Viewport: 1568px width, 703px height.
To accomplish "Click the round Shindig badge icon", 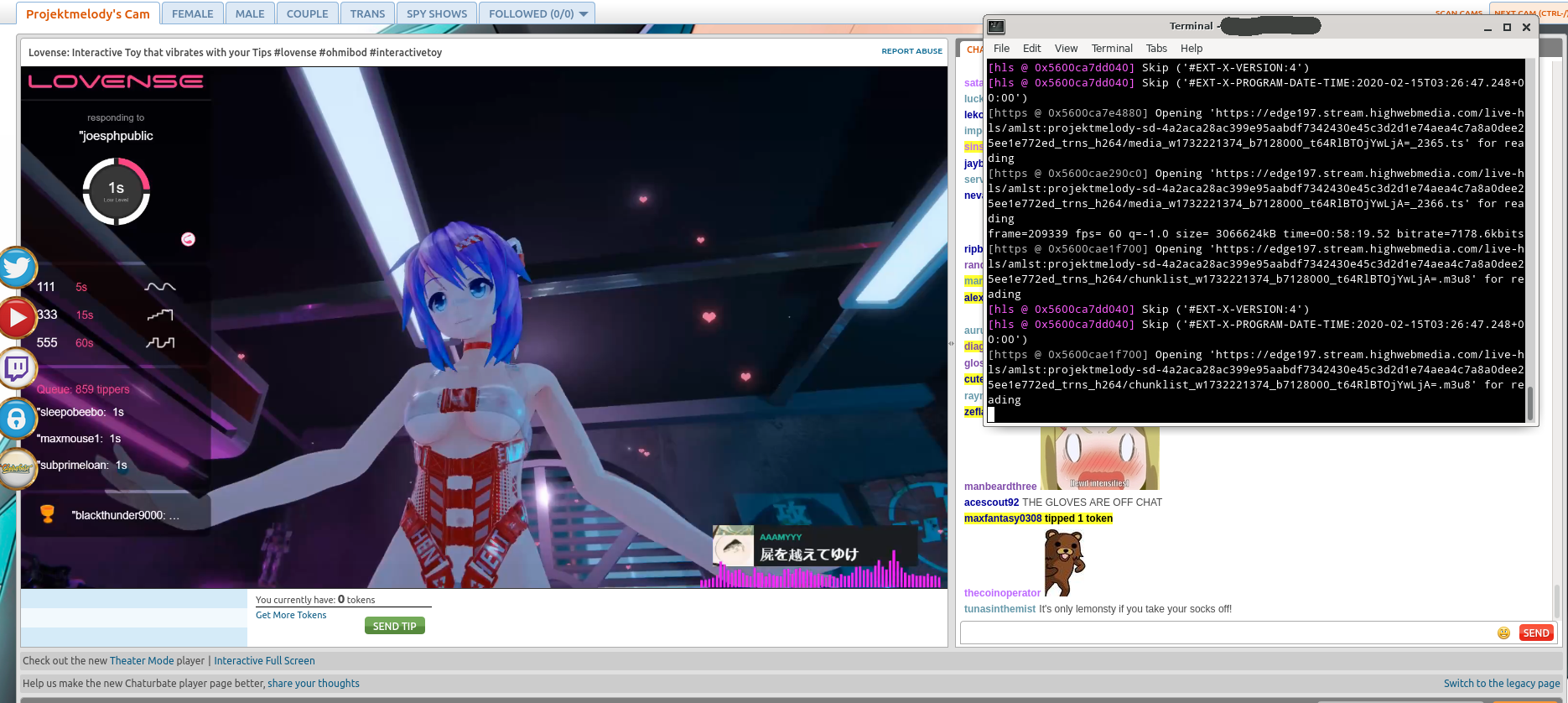I will [17, 468].
